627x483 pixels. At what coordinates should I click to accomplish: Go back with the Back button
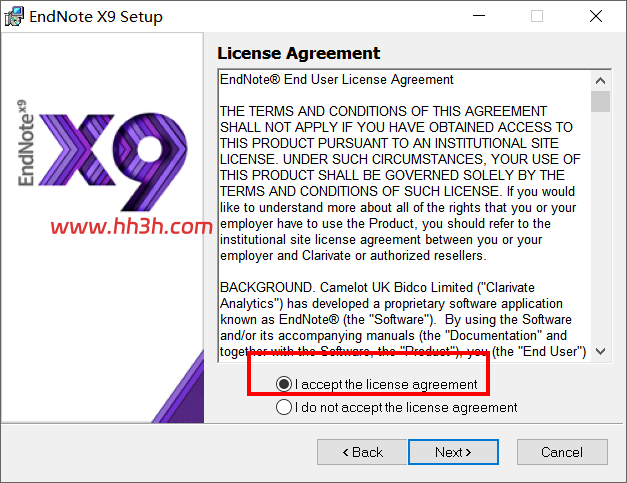tap(362, 452)
